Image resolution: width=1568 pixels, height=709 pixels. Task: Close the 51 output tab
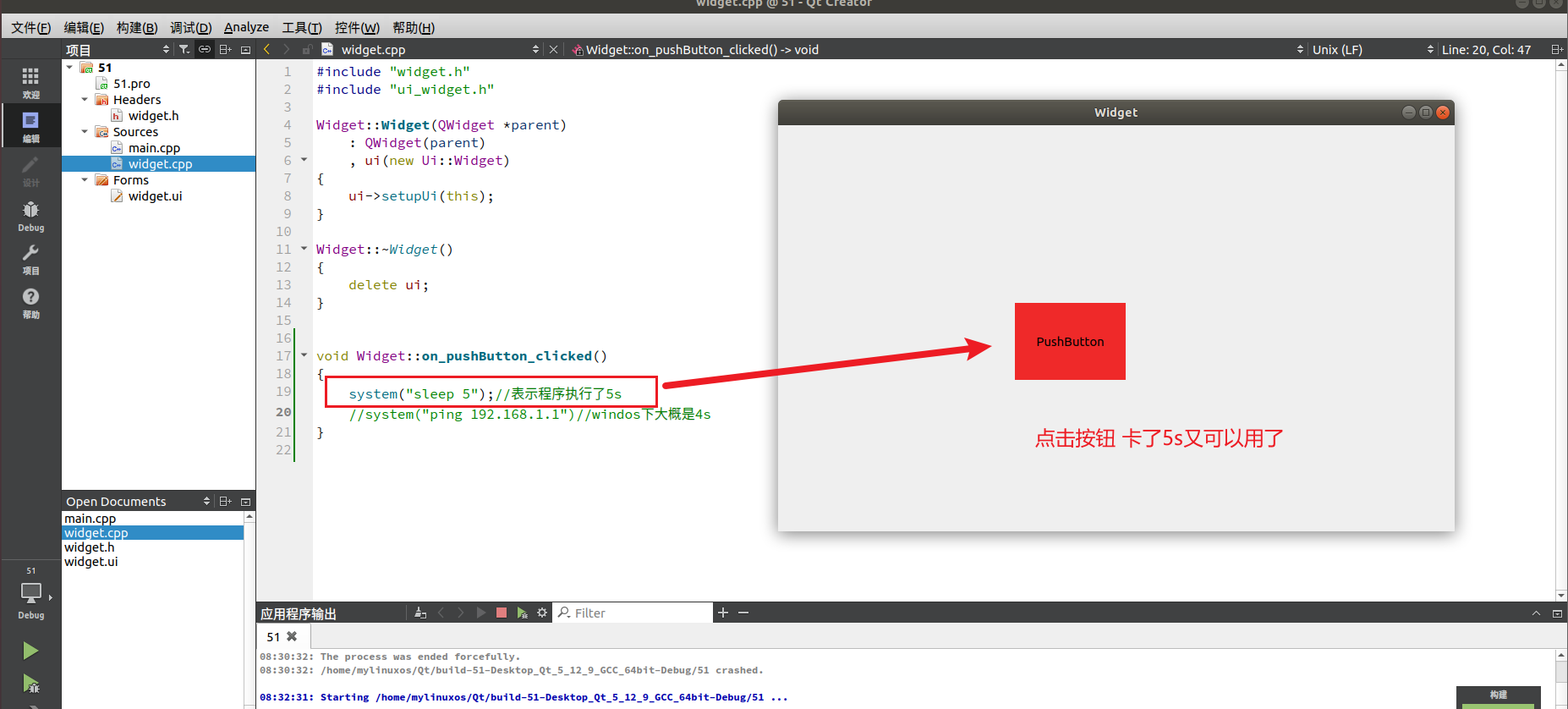point(292,636)
